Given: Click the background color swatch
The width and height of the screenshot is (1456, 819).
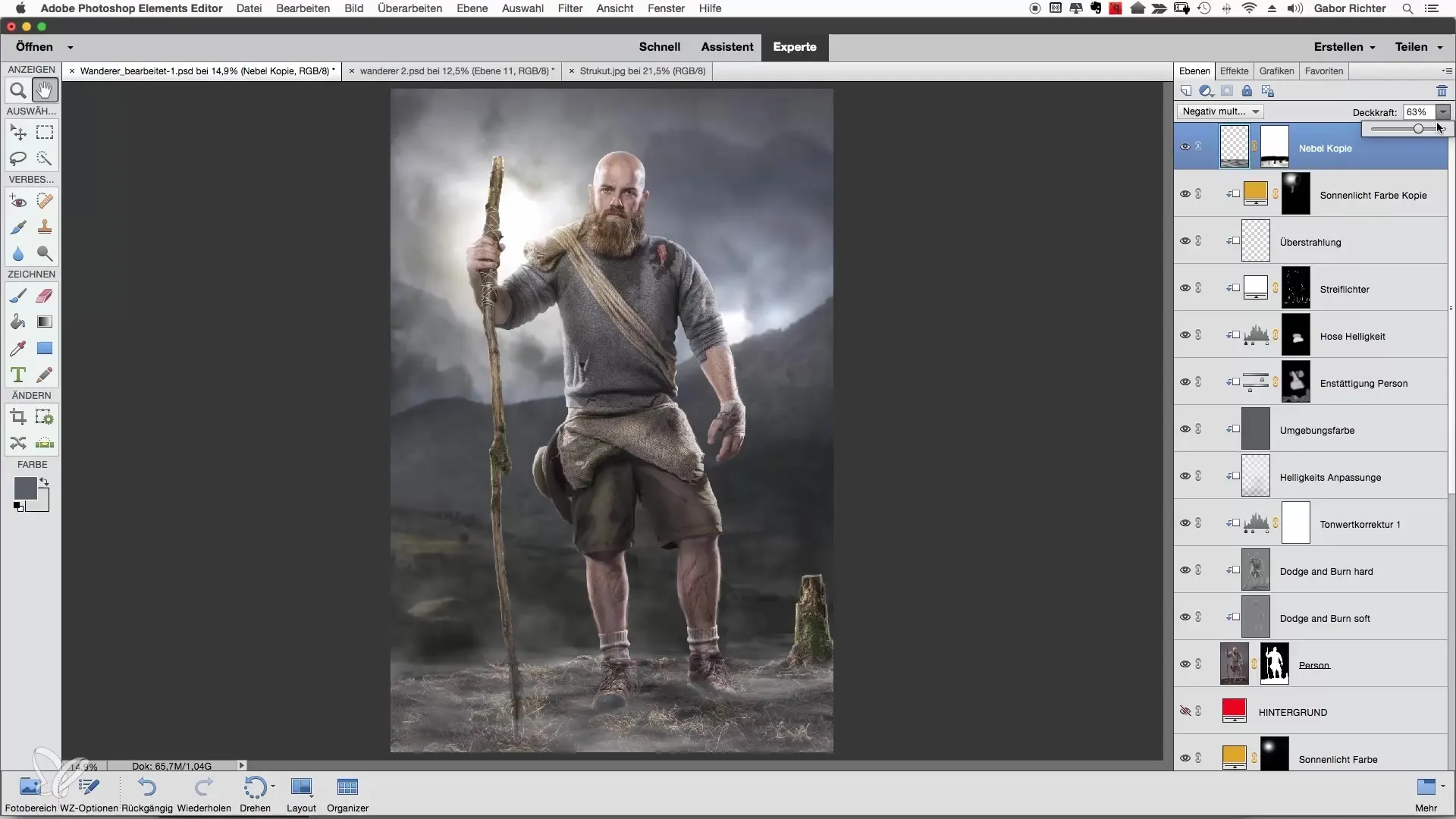Looking at the screenshot, I should (42, 504).
